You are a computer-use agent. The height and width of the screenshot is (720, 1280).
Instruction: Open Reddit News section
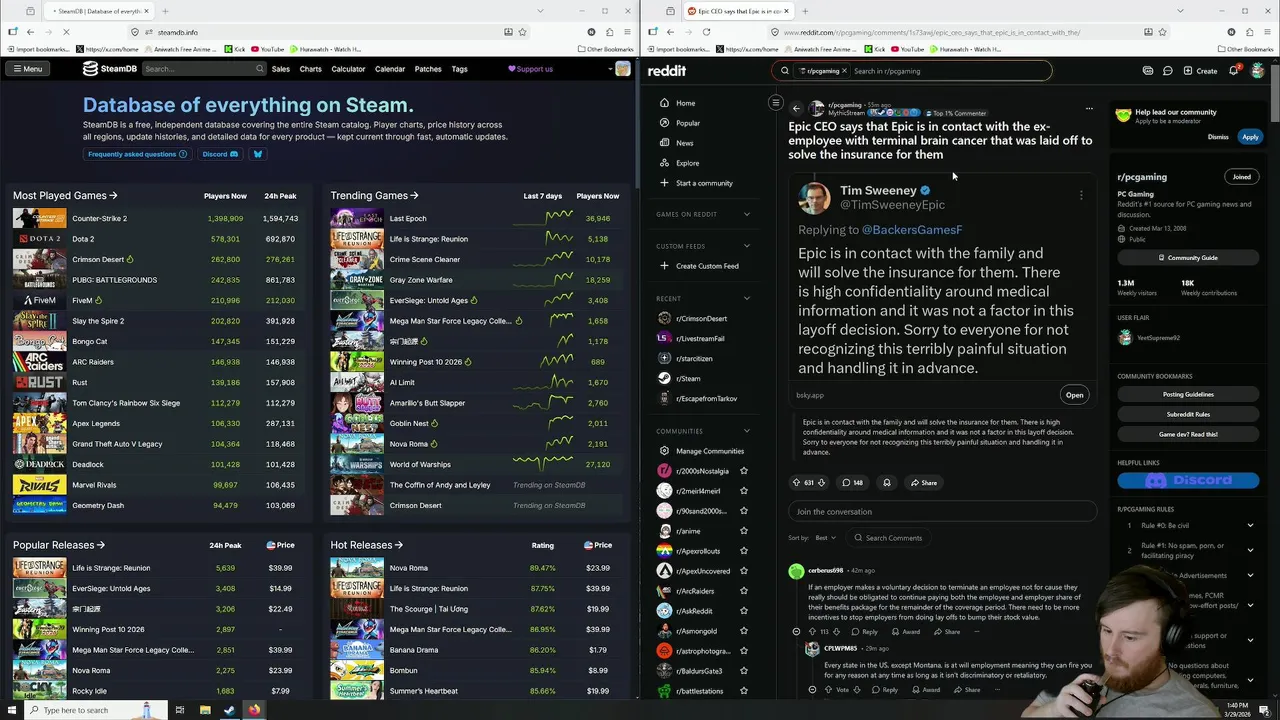684,143
